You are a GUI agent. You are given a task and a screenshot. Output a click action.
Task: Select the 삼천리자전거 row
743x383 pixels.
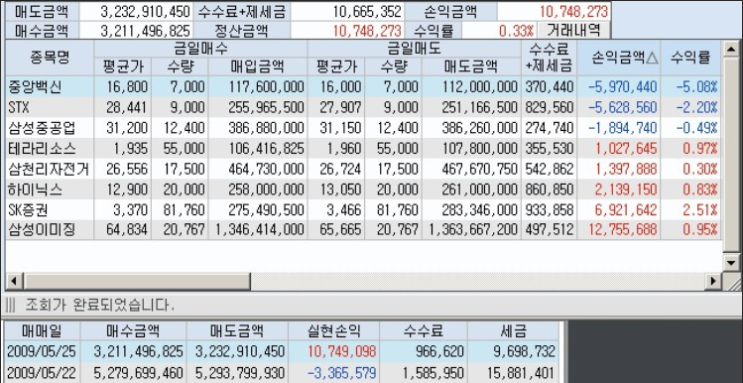(363, 169)
